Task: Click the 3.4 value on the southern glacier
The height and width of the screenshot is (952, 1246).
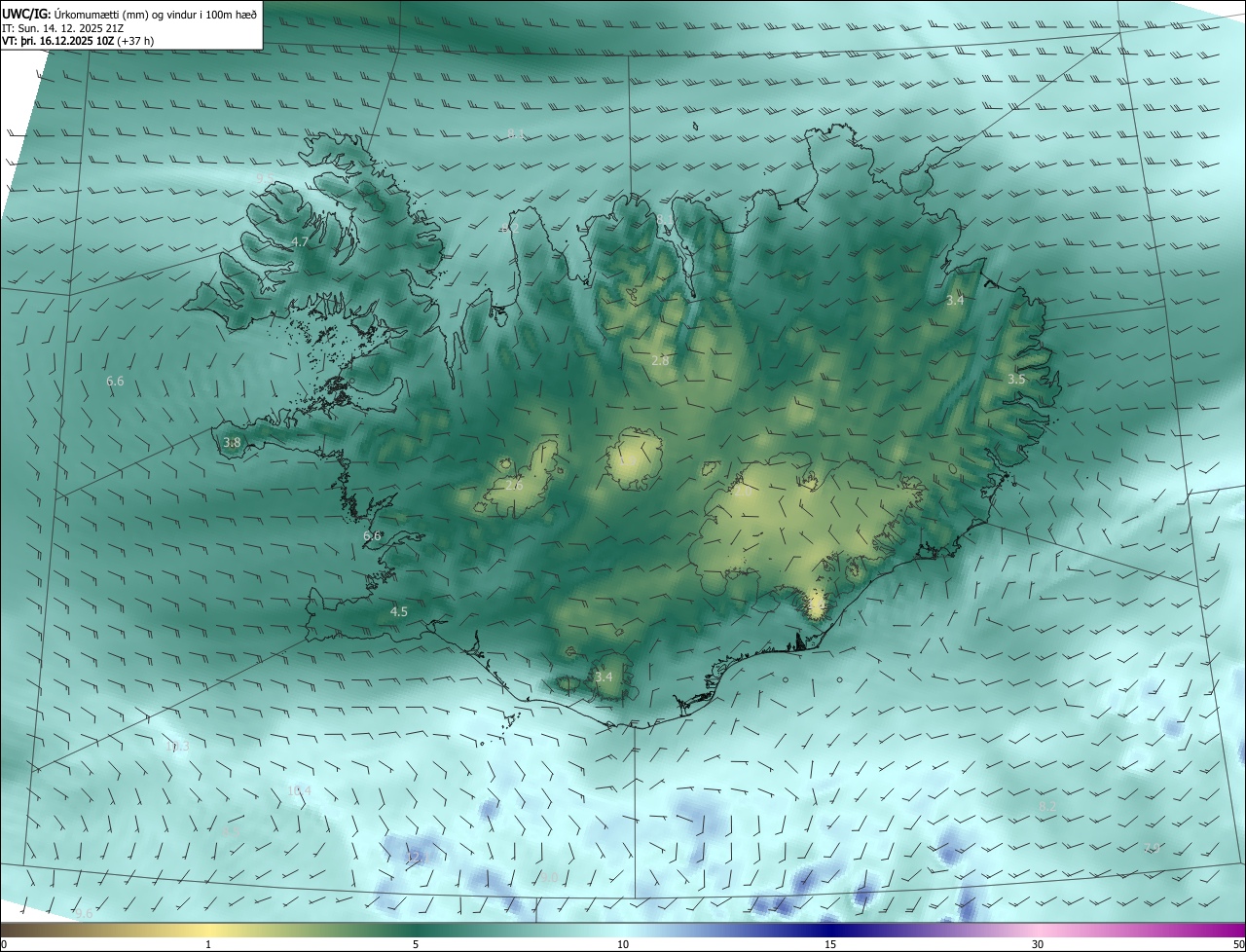Action: [604, 677]
